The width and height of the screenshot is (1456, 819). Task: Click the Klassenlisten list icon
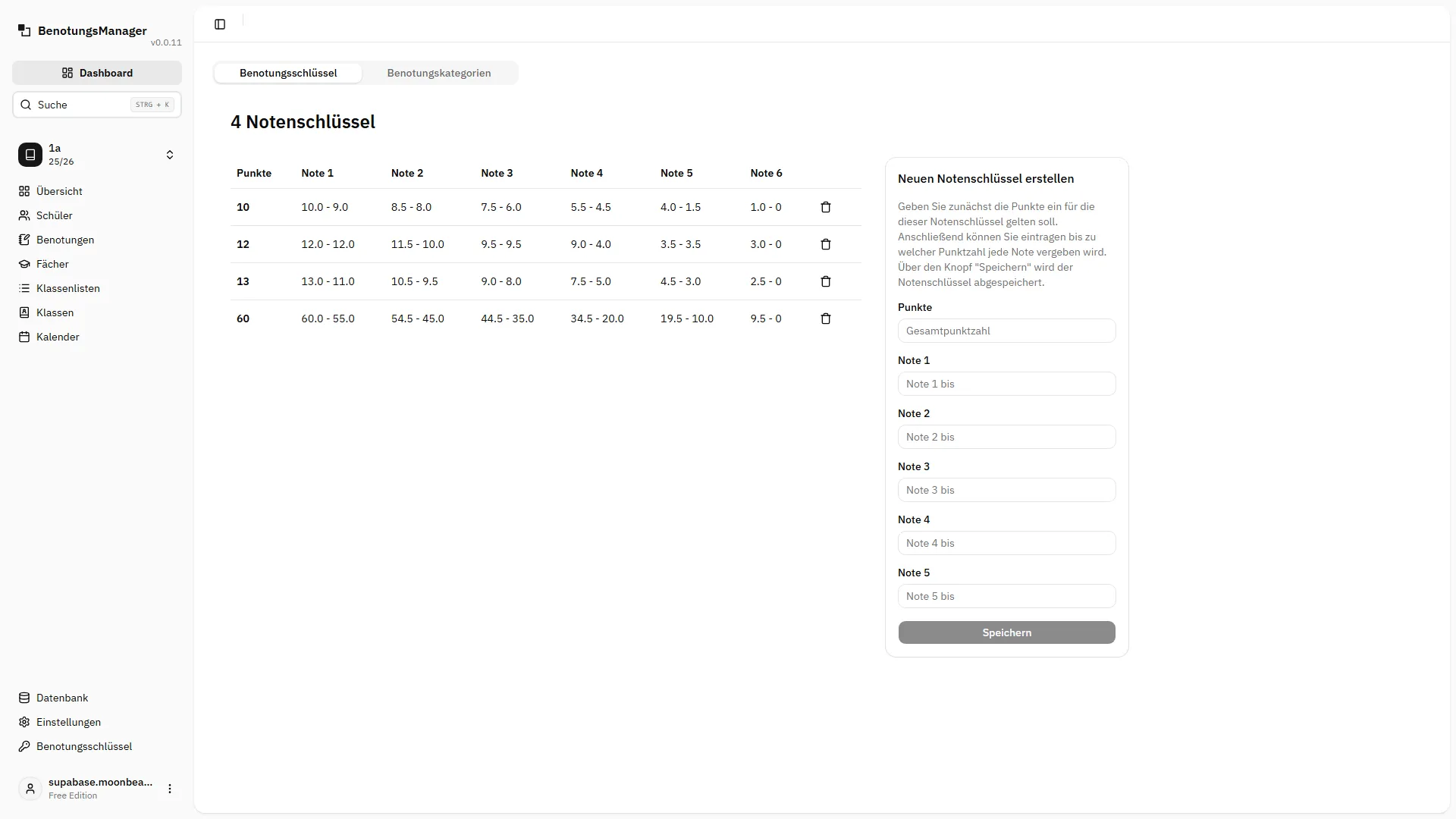point(24,288)
